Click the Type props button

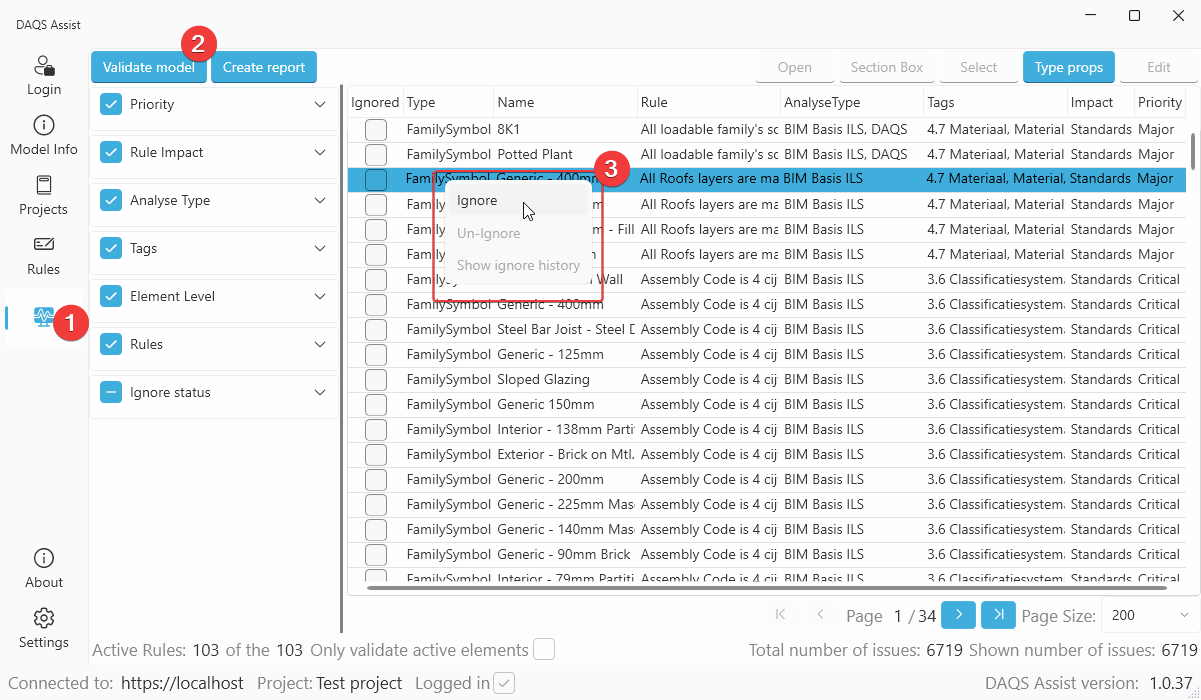[1068, 67]
